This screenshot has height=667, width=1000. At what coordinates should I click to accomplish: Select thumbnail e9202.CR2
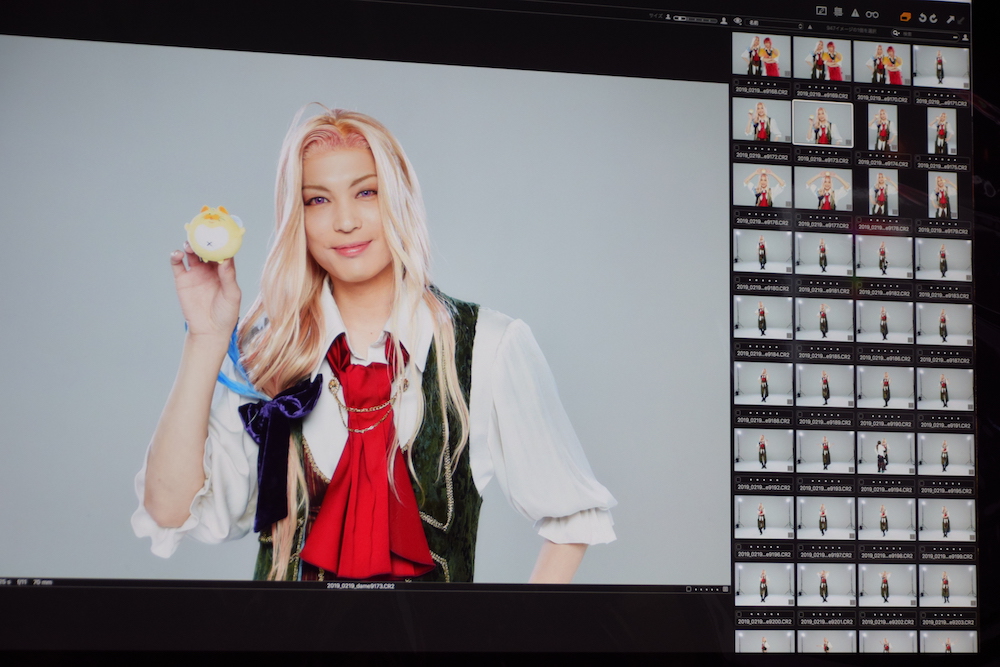887,585
